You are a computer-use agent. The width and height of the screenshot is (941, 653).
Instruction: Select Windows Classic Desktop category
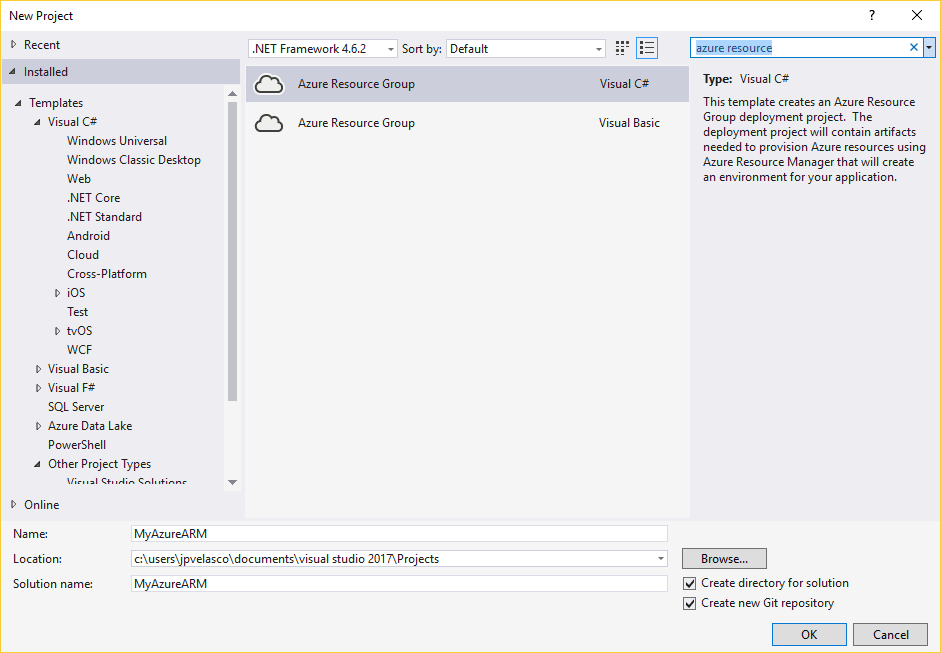click(x=134, y=160)
